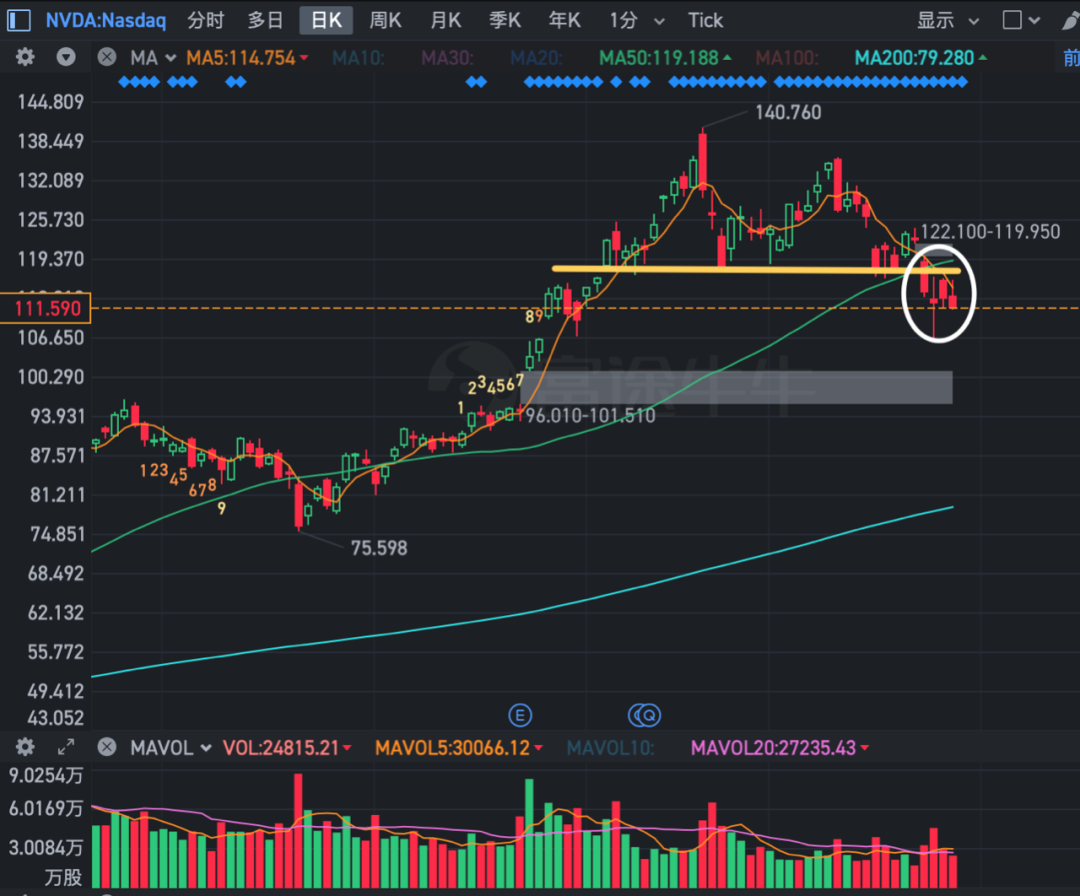The width and height of the screenshot is (1080, 896).
Task: Switch to 周K weekly chart tab
Action: coord(385,20)
